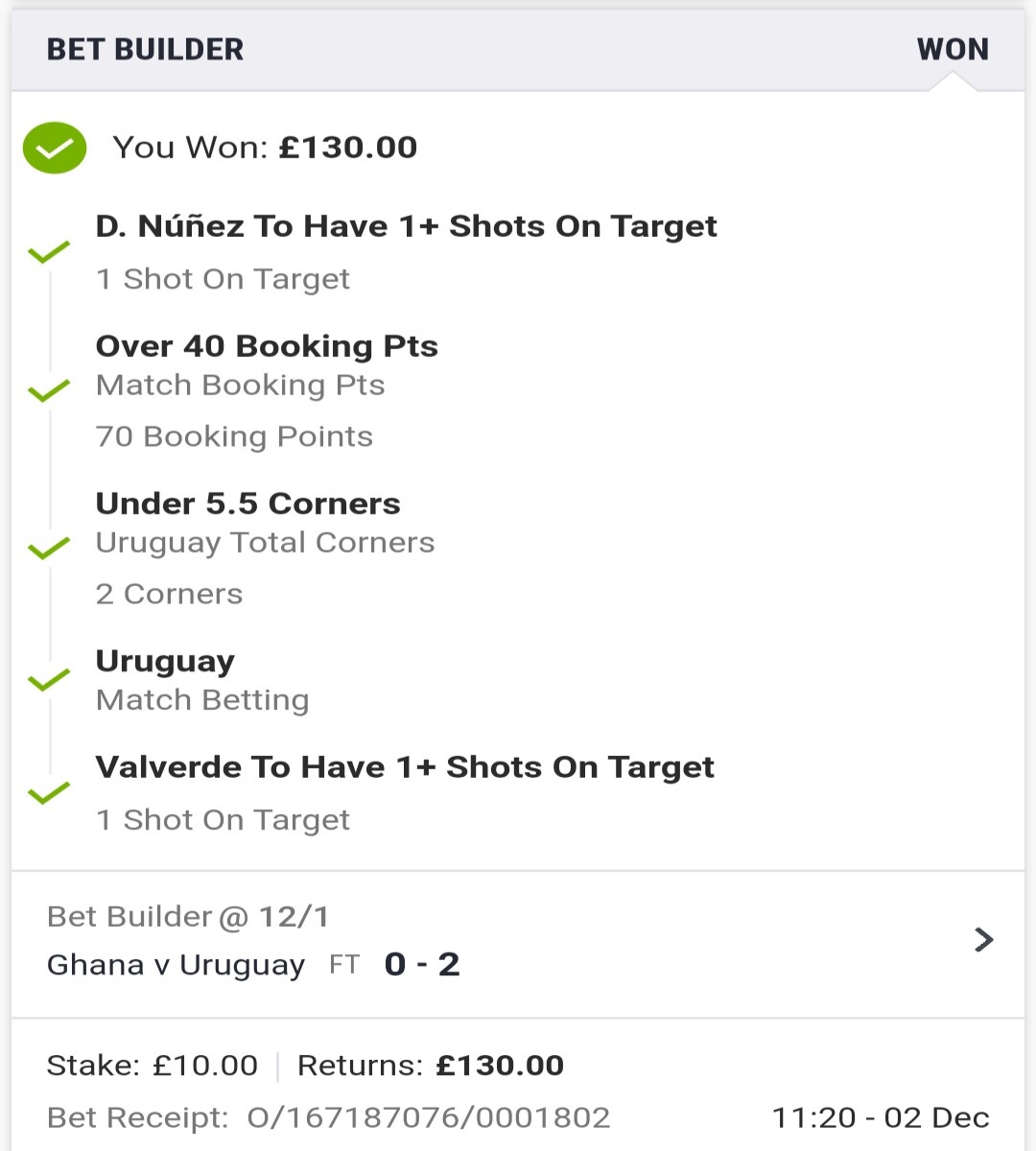
Task: Tap the Uruguay Total Corners market text
Action: [x=265, y=543]
